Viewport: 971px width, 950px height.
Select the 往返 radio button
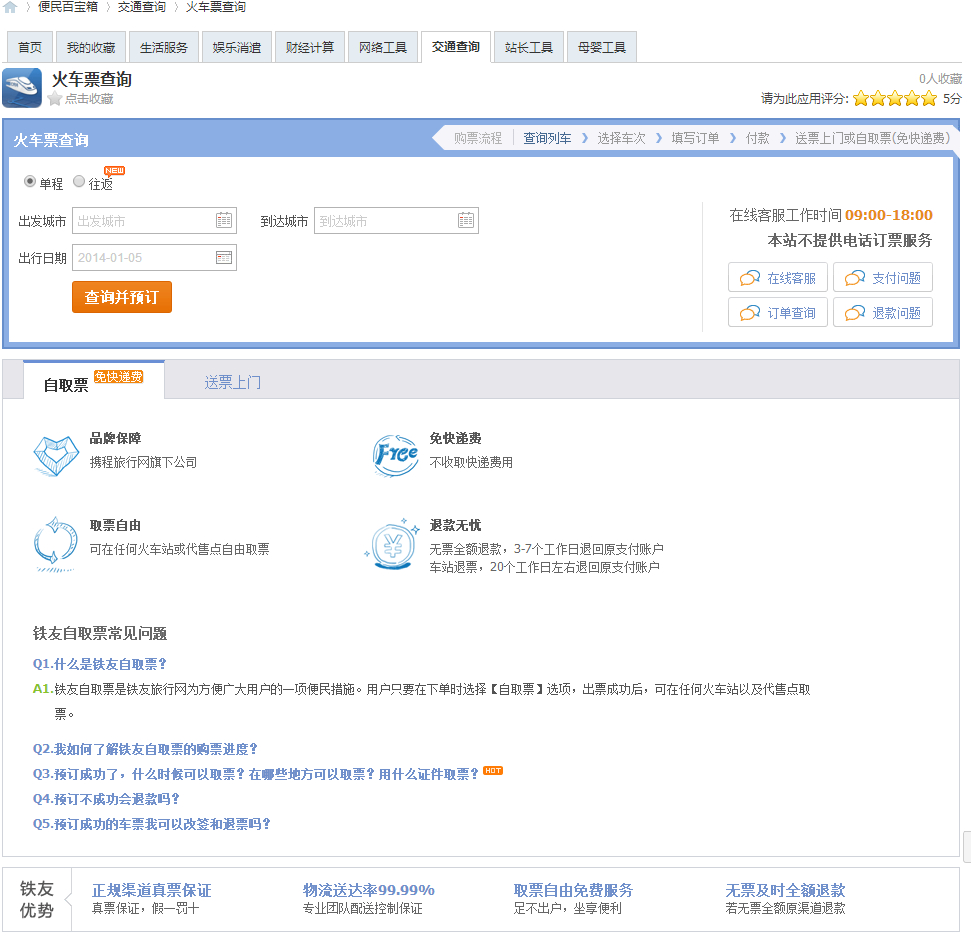(79, 181)
